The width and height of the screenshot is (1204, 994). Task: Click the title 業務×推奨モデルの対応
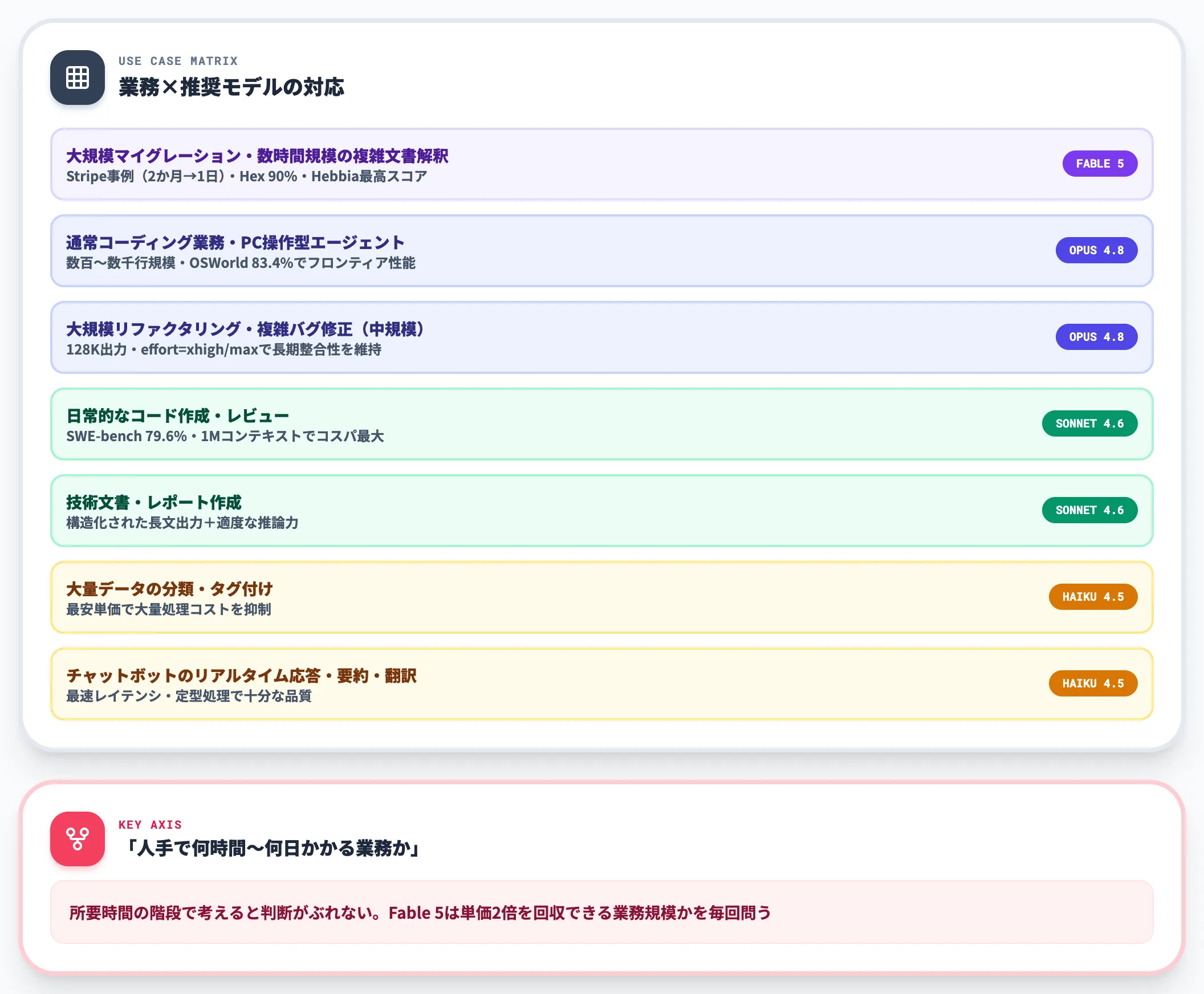tap(231, 87)
